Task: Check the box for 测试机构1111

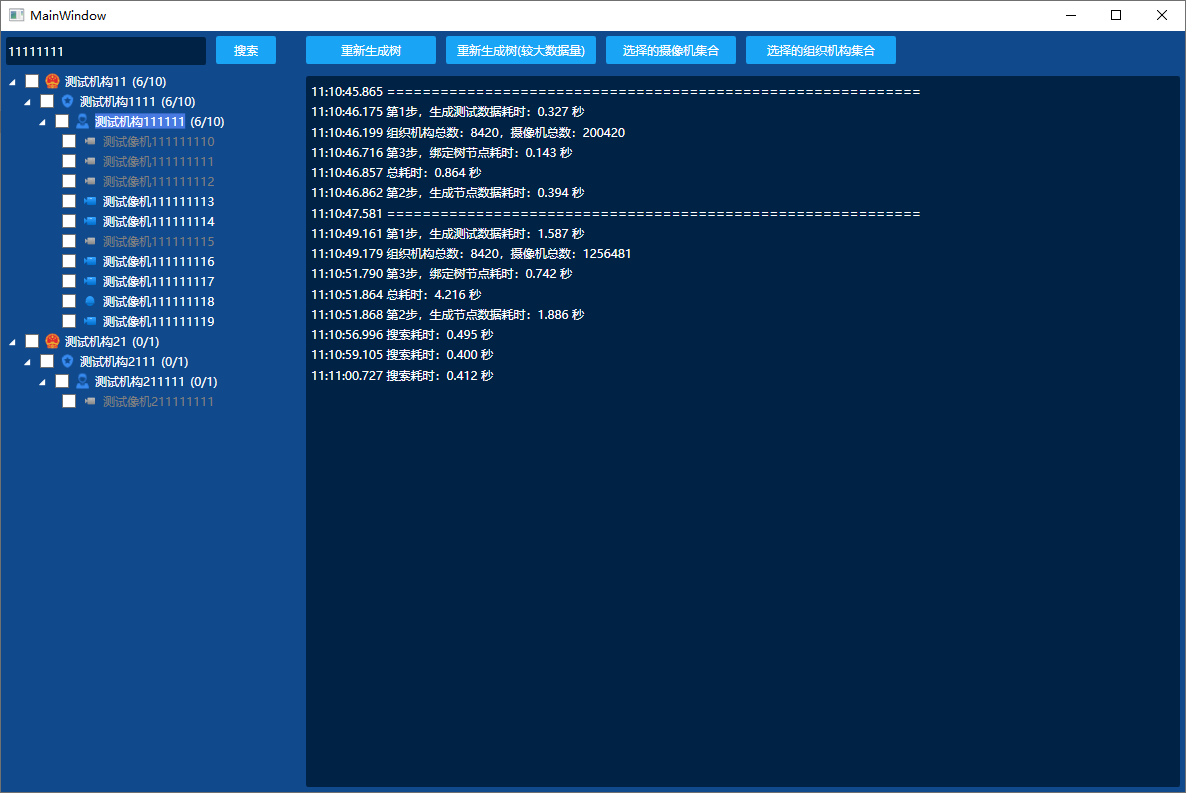Action: click(47, 101)
